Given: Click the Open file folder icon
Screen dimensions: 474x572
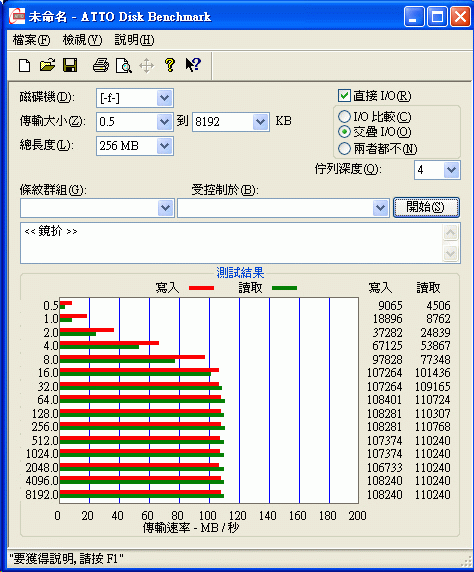Looking at the screenshot, I should coord(47,66).
